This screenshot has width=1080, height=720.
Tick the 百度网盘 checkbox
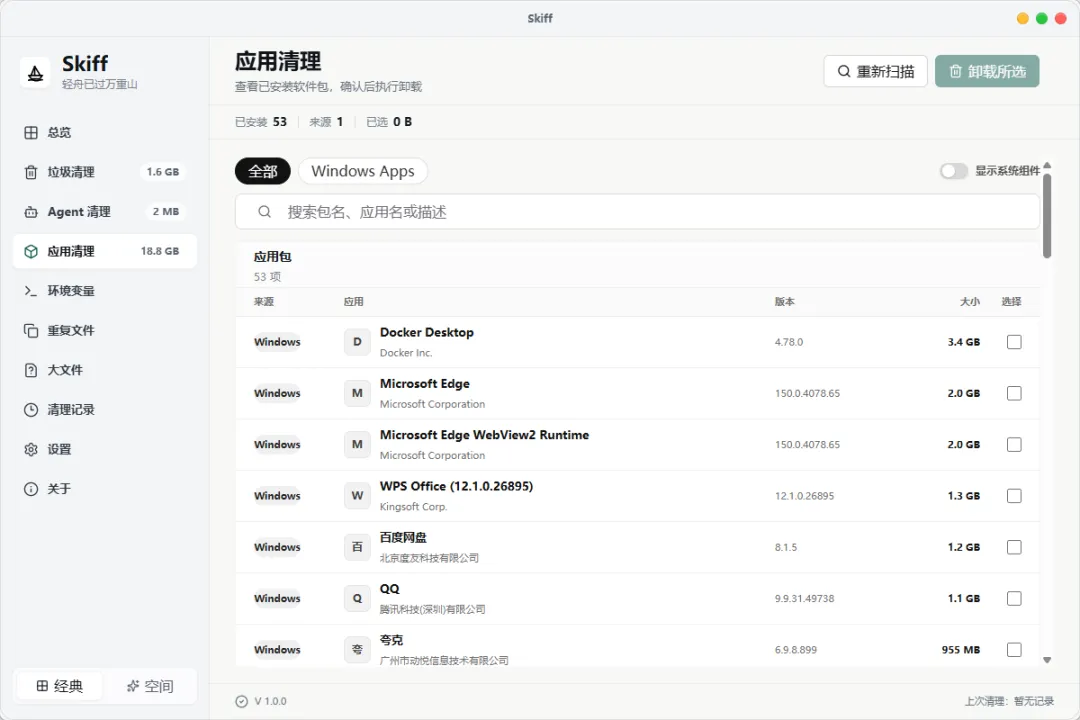[1014, 547]
